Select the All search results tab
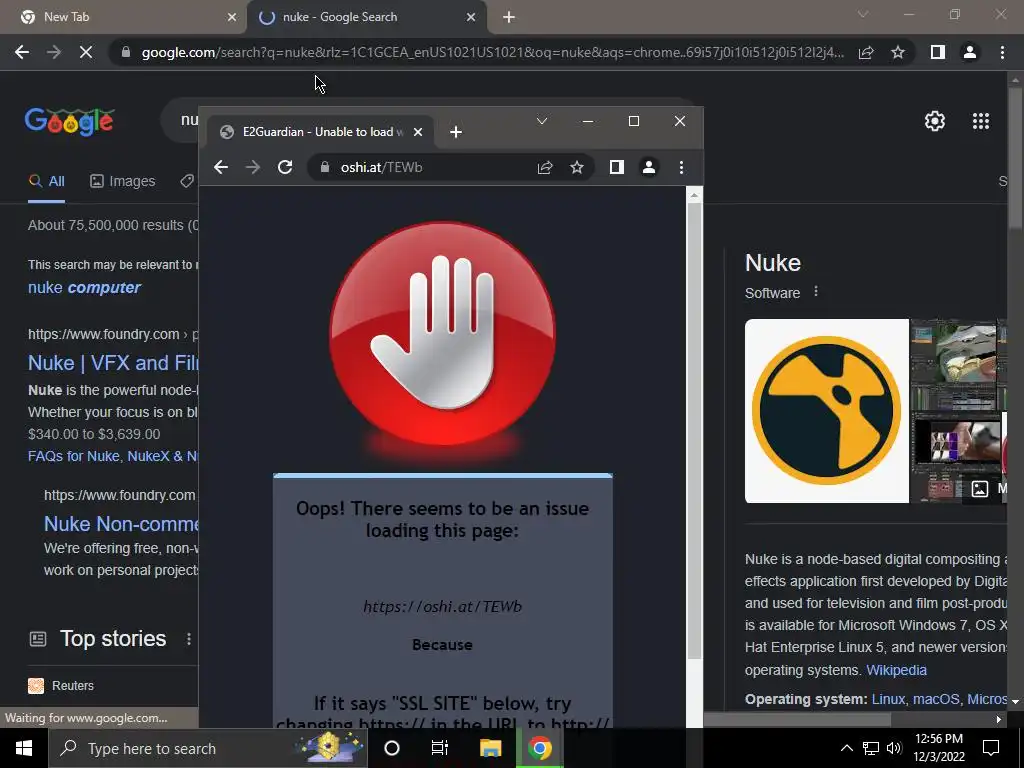This screenshot has height=768, width=1024. tap(46, 182)
